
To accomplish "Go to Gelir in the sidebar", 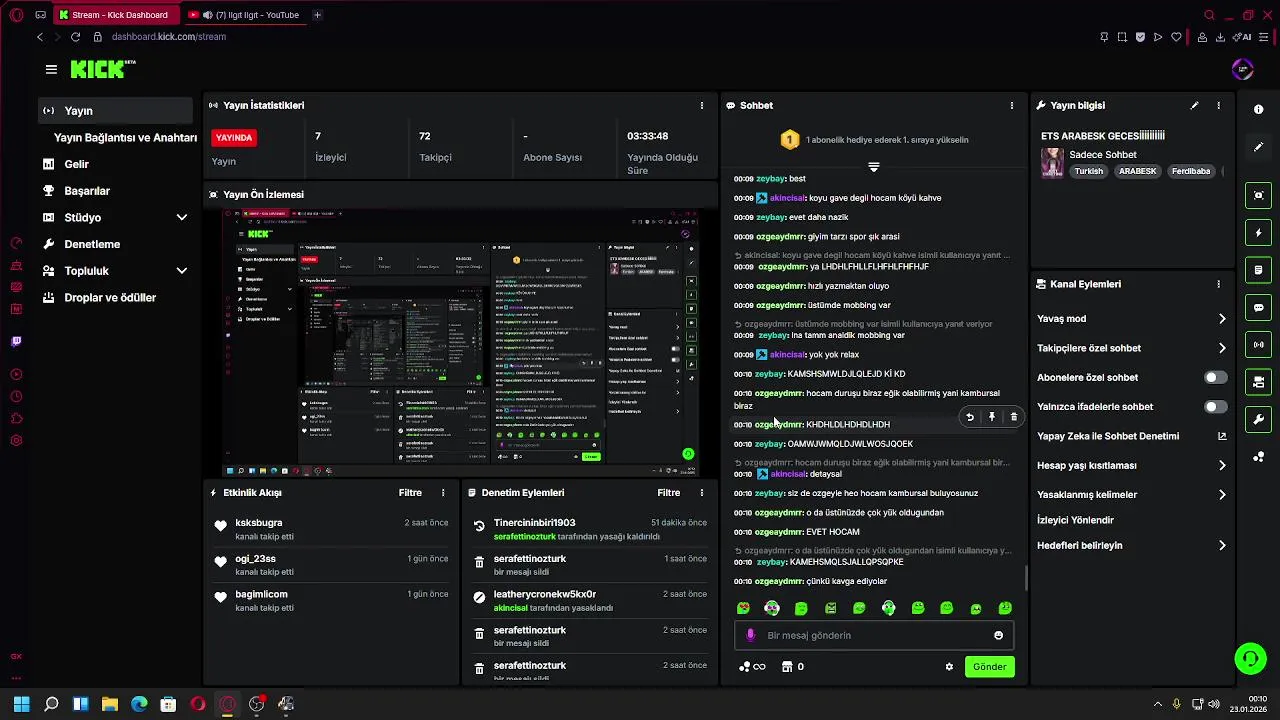I will [76, 164].
